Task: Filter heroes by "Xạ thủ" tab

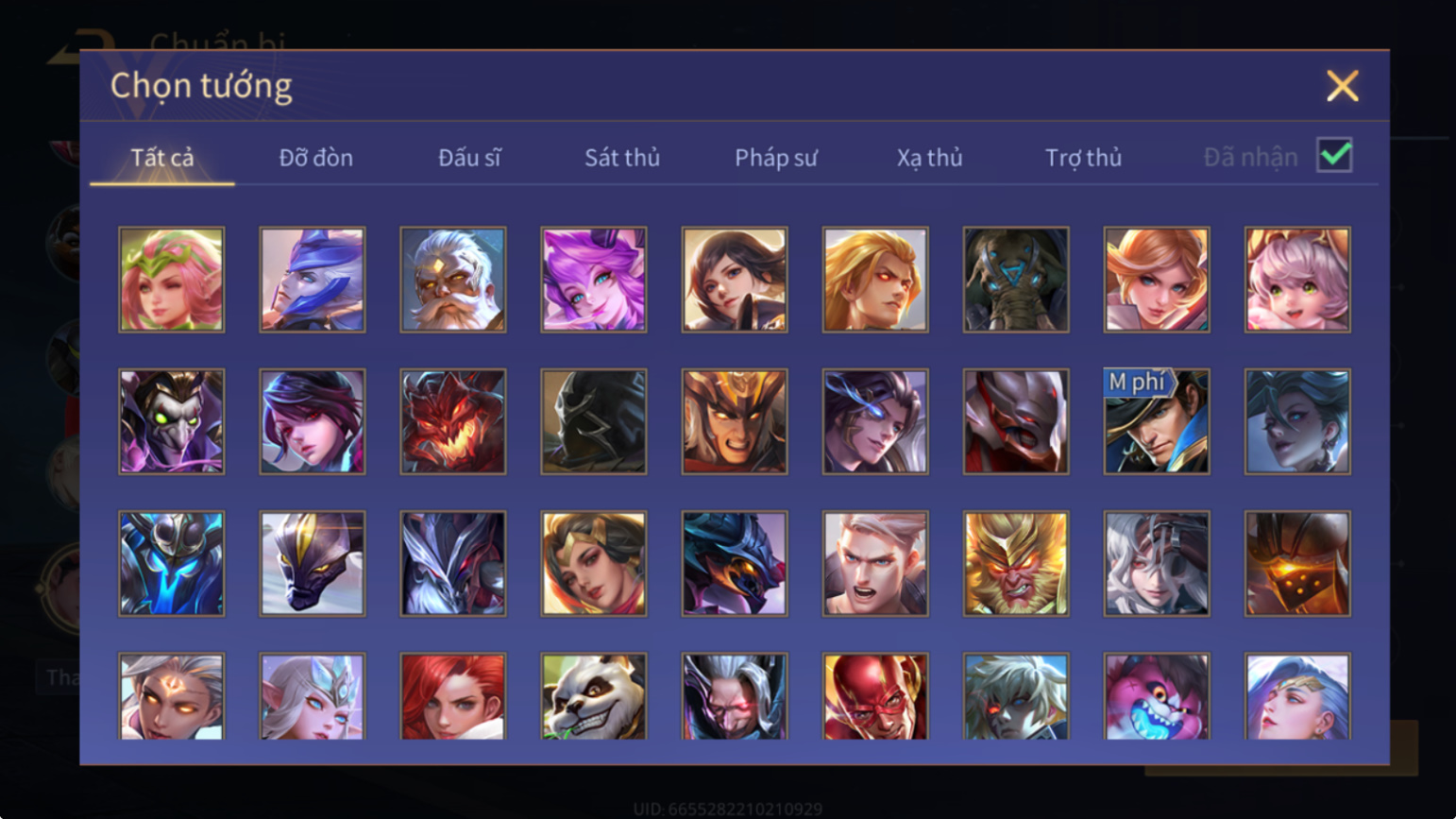Action: click(930, 158)
